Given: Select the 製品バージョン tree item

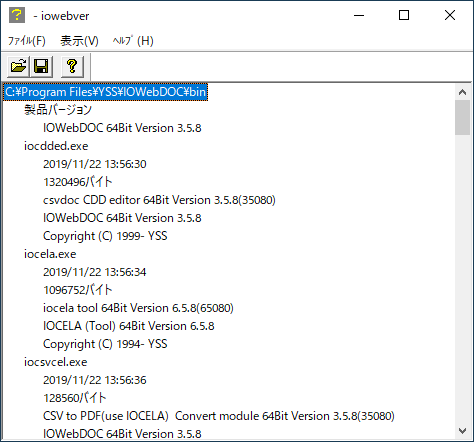Looking at the screenshot, I should (x=58, y=110).
